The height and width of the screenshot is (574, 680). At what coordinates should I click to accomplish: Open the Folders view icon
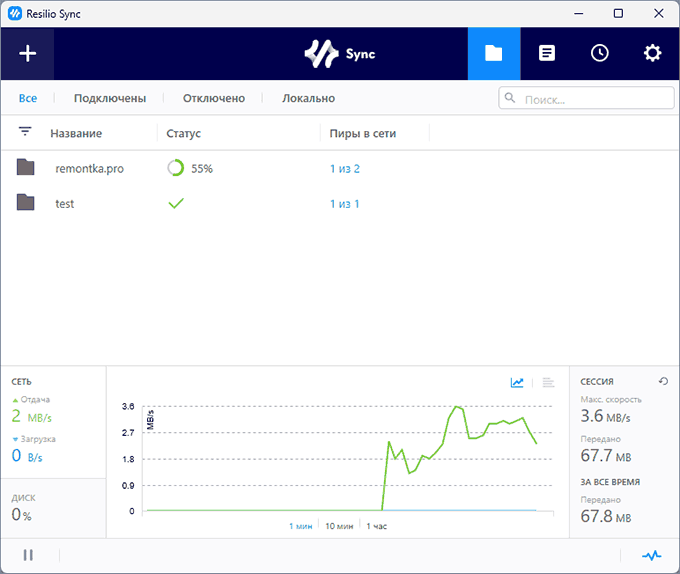(x=493, y=54)
